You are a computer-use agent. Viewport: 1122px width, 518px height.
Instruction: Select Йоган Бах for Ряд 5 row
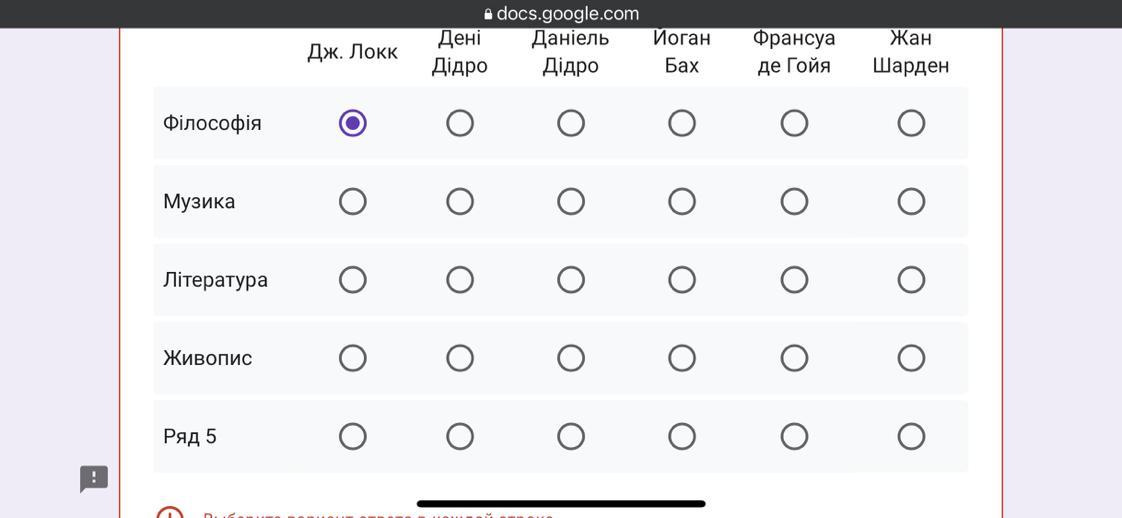(682, 436)
